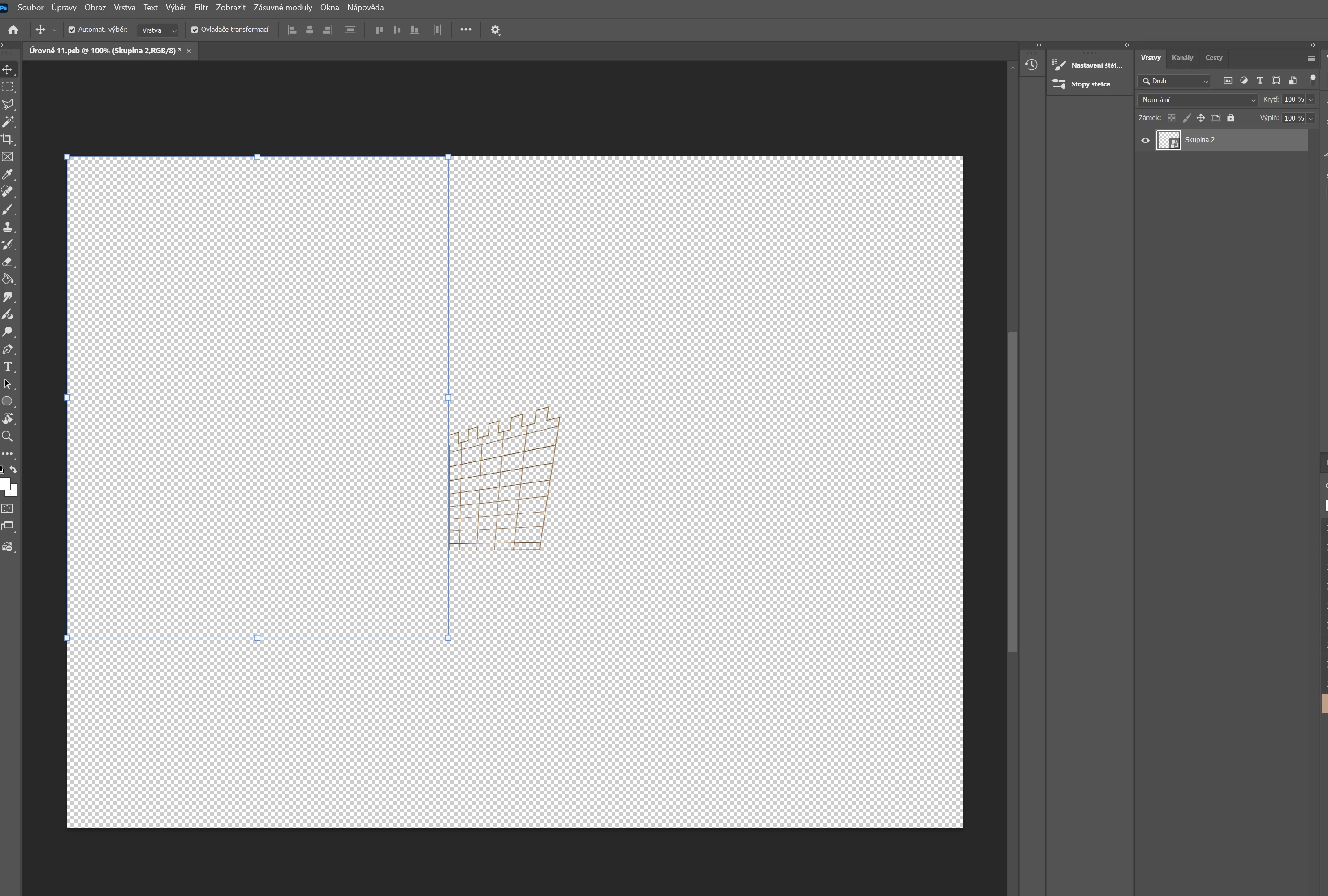Switch to the Cesty tab
Screen dimensions: 1328x896
click(x=1214, y=58)
